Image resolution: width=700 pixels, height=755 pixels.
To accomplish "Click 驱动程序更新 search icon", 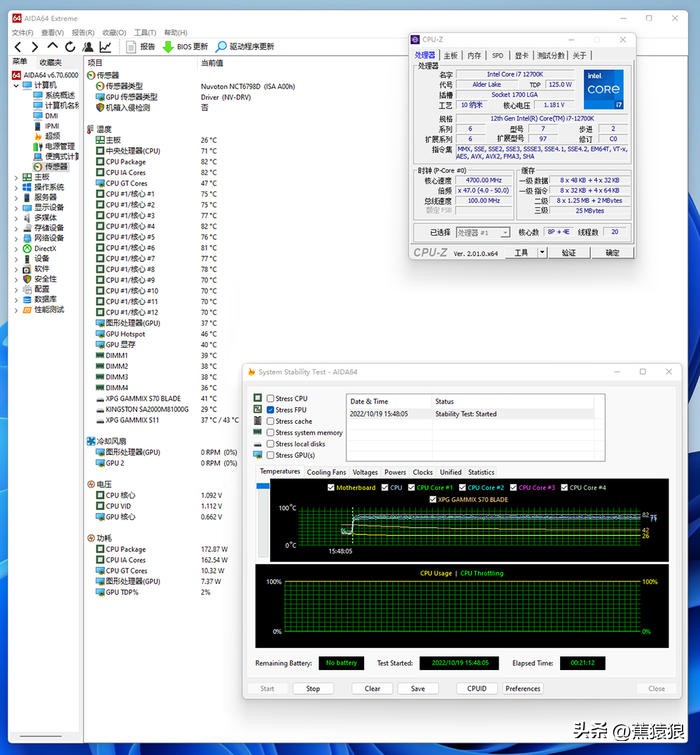I will coord(221,47).
